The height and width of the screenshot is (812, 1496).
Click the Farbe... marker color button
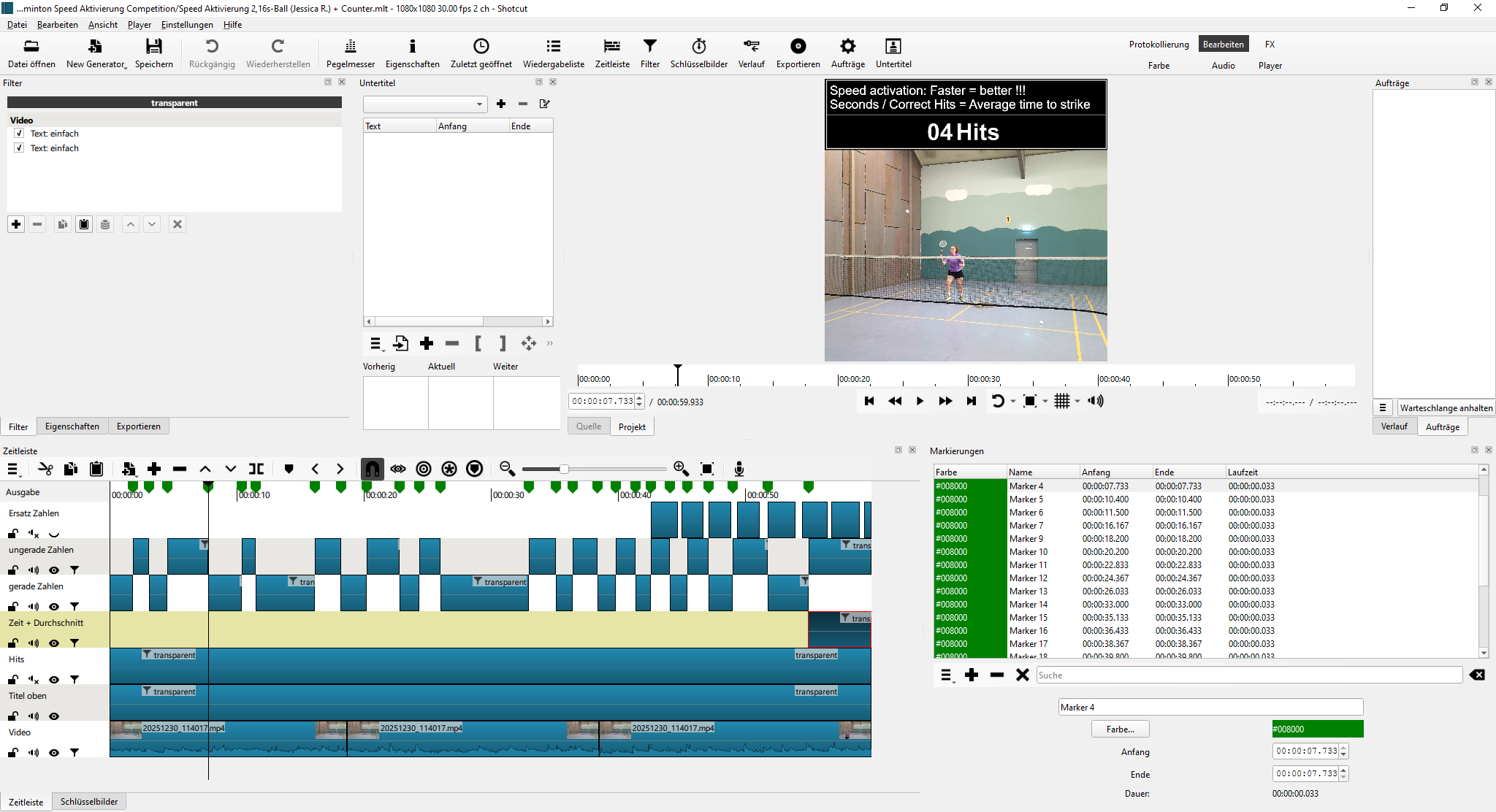point(1120,729)
